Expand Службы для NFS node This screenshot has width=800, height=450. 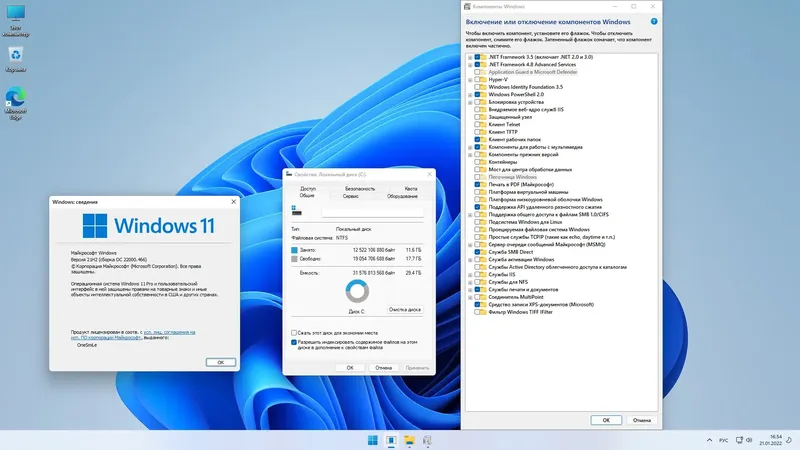pos(470,282)
